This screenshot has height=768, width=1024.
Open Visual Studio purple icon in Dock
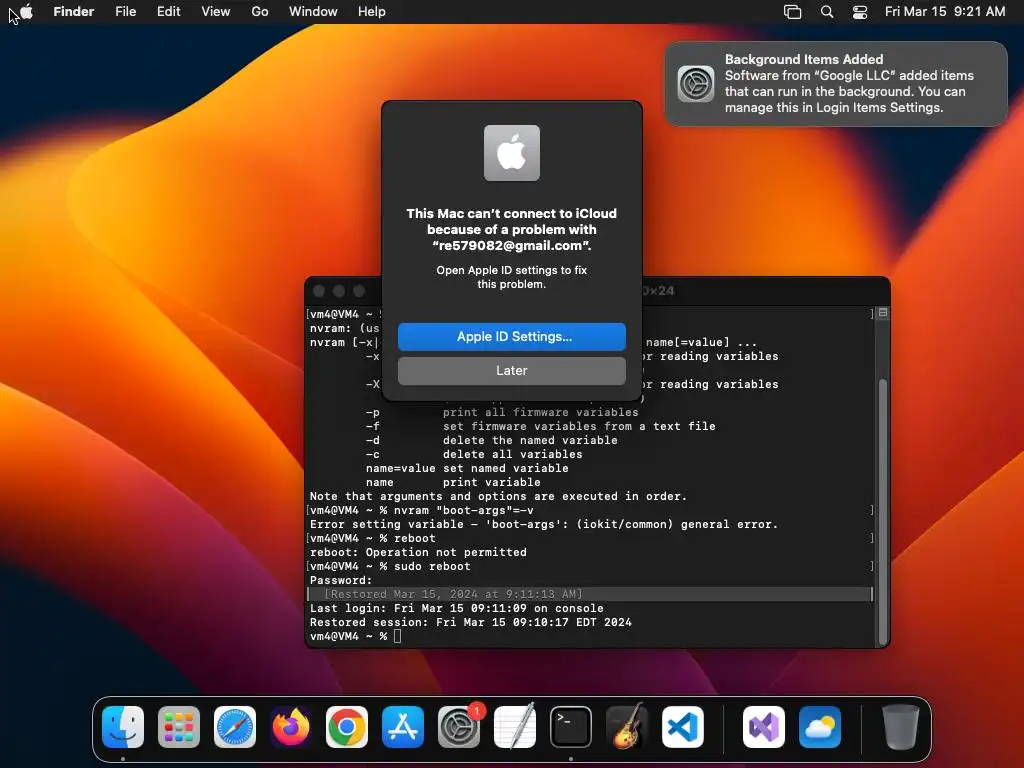[x=764, y=727]
